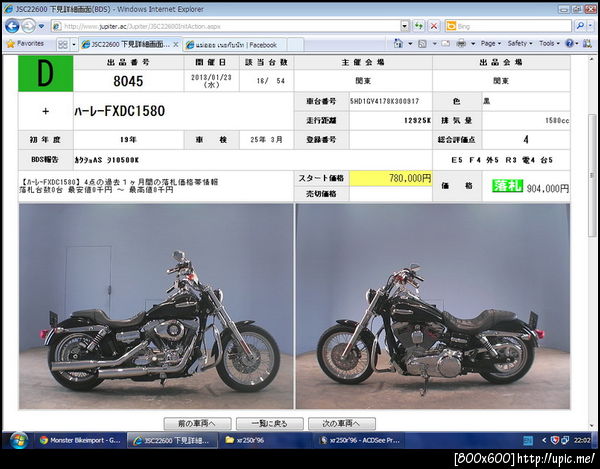Return to list 一覧に戻る
The image size is (600, 469).
pos(269,423)
